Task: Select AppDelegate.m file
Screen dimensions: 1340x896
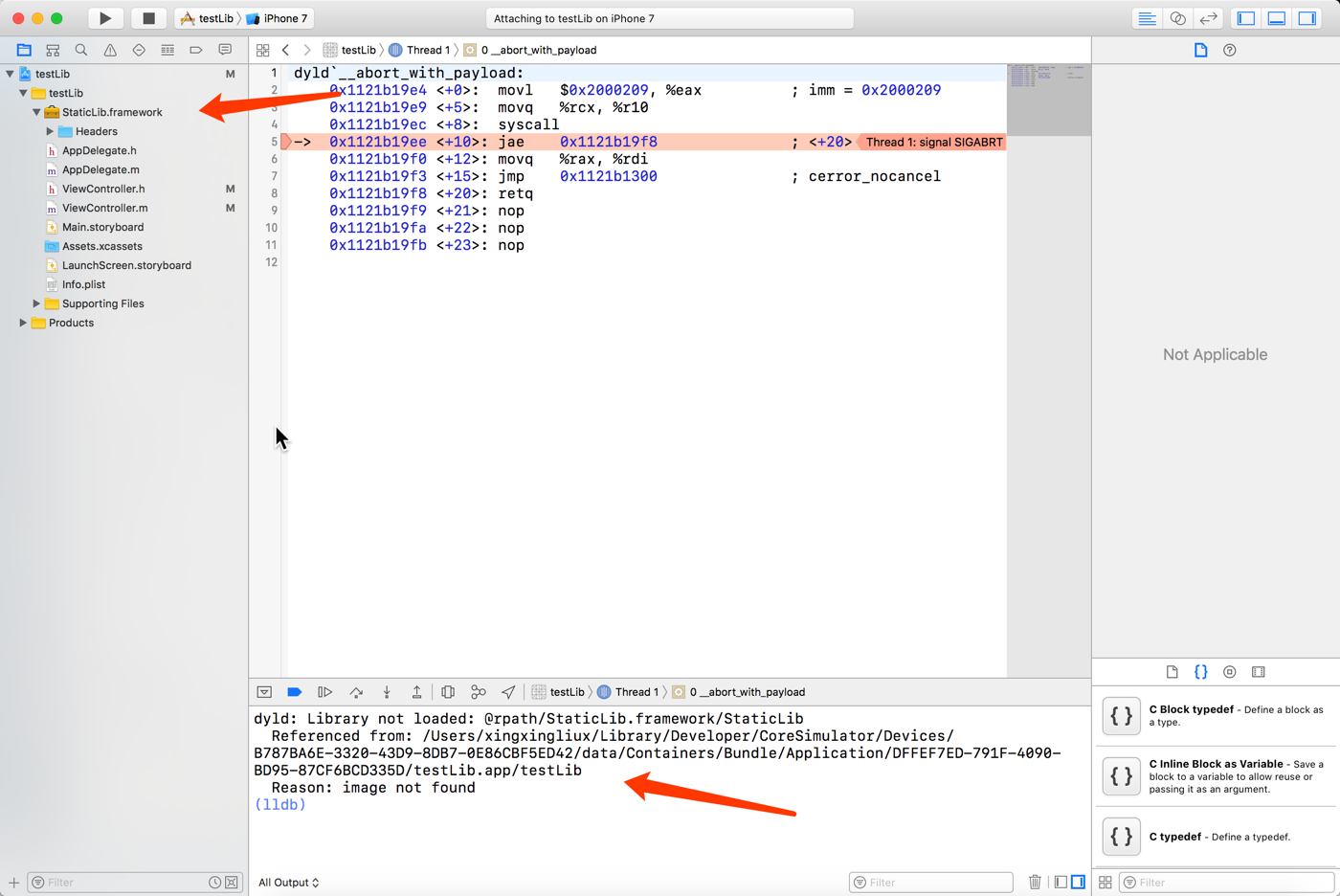Action: (x=100, y=169)
